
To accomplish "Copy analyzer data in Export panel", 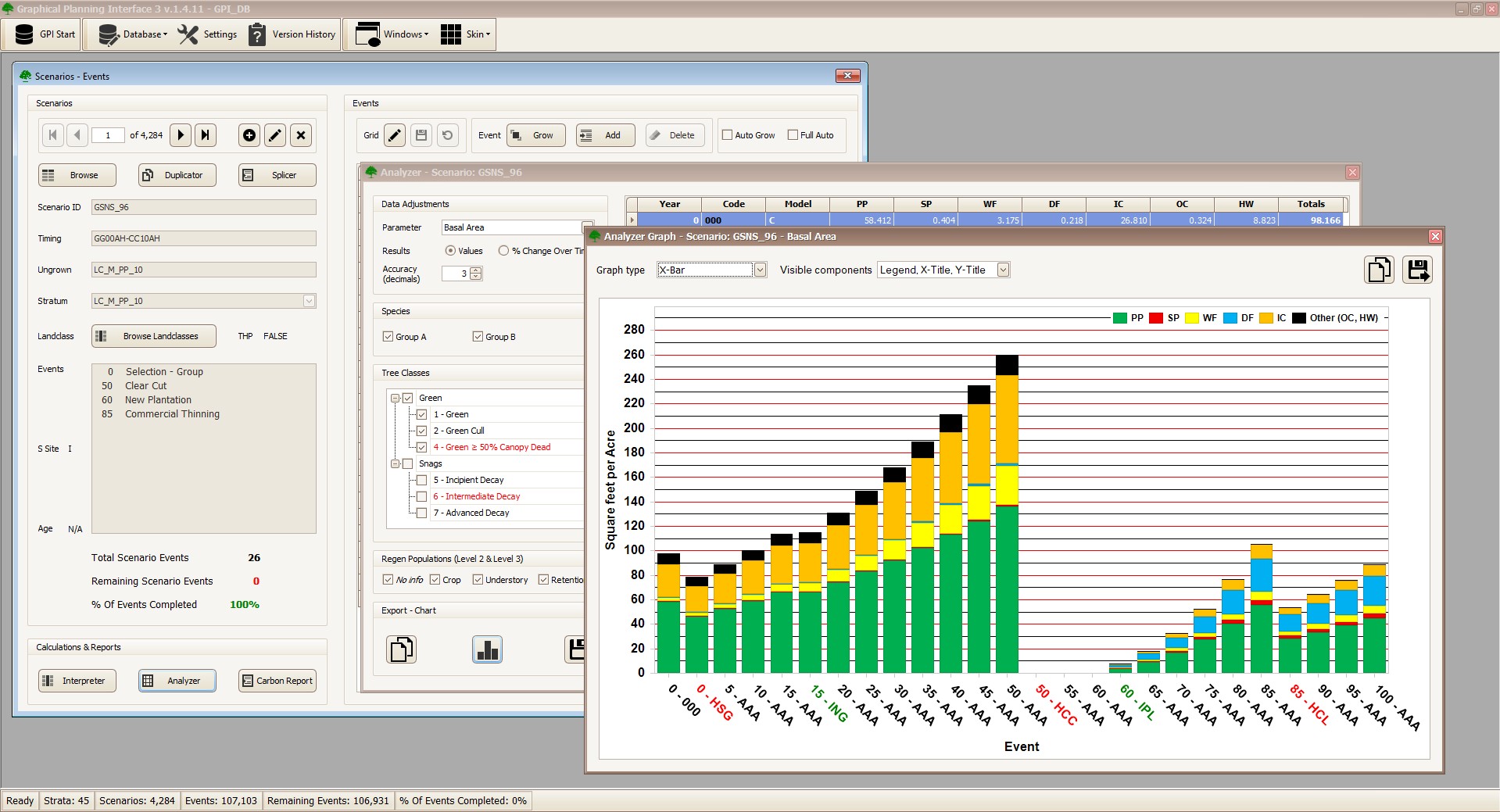I will point(401,649).
